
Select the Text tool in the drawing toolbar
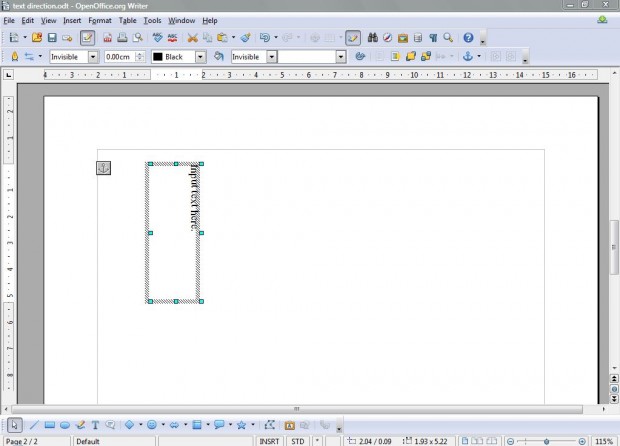point(95,425)
